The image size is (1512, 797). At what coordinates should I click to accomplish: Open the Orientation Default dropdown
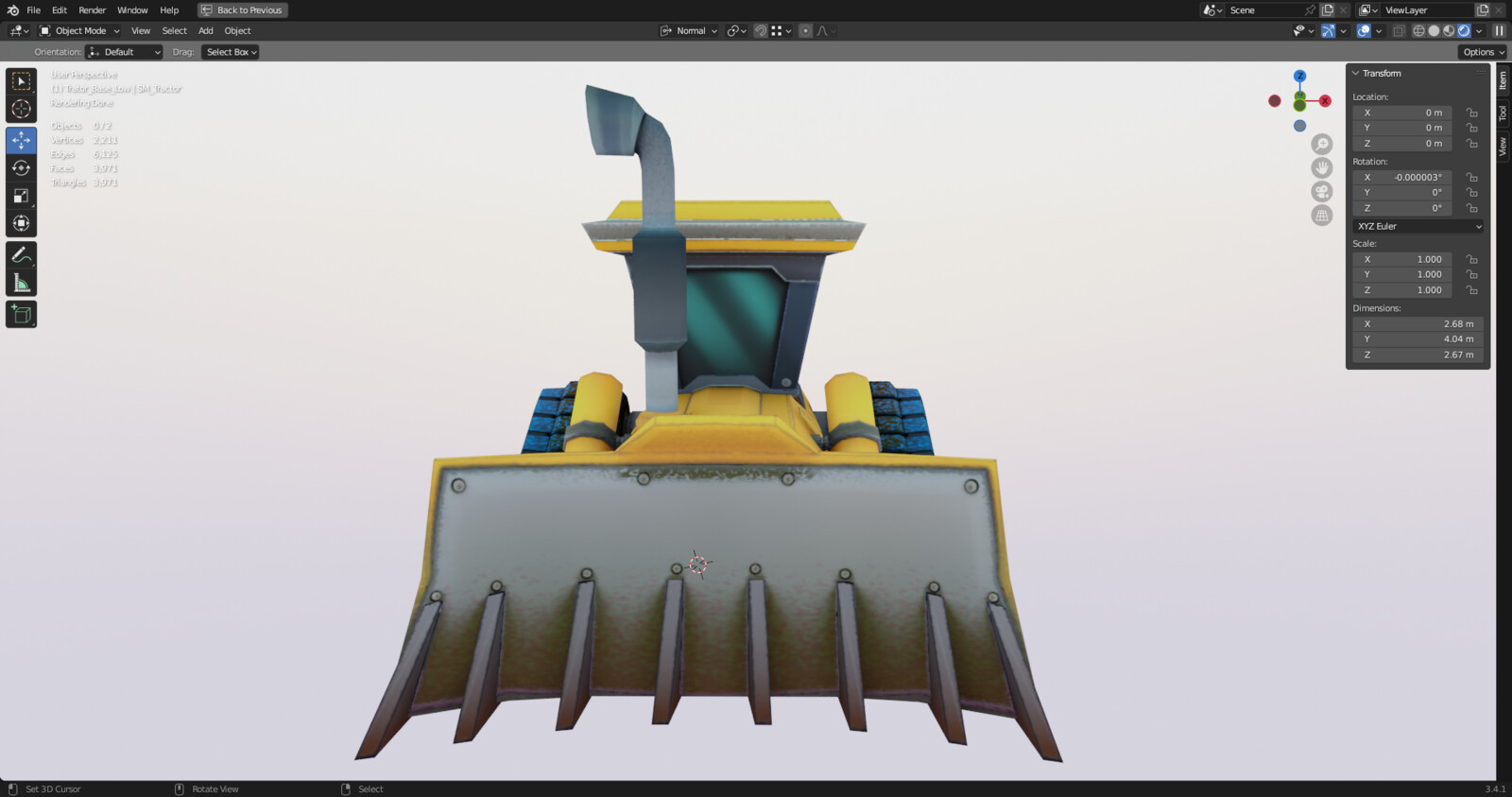click(124, 52)
